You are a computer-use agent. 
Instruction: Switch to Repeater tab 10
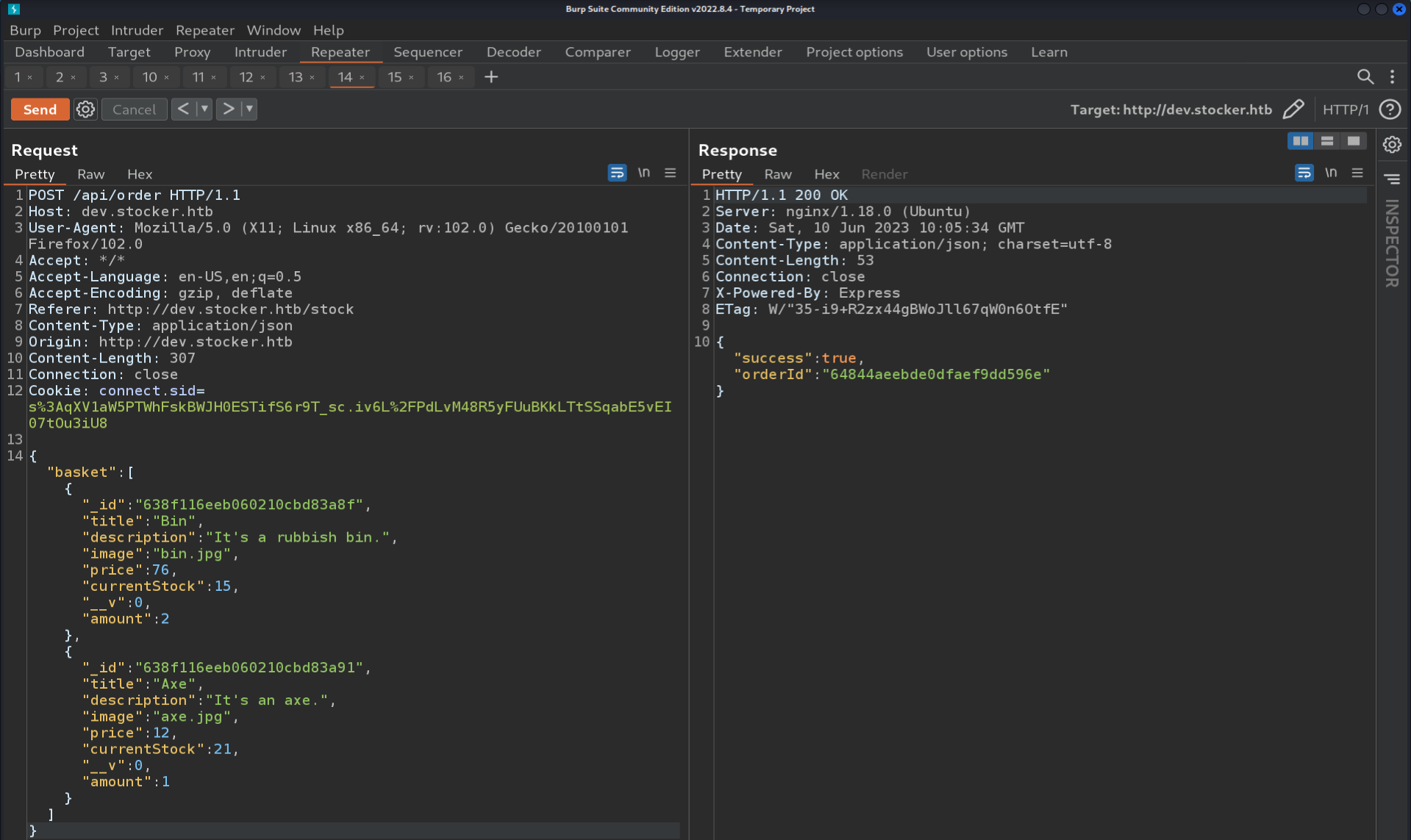(x=149, y=76)
